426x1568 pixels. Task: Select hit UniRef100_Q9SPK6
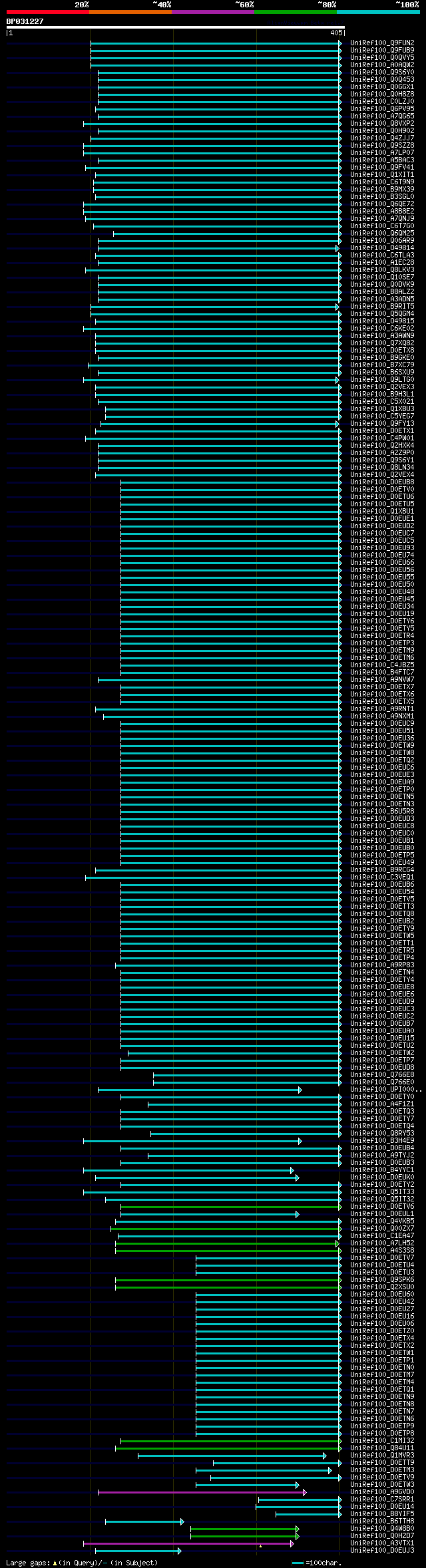[382, 1280]
